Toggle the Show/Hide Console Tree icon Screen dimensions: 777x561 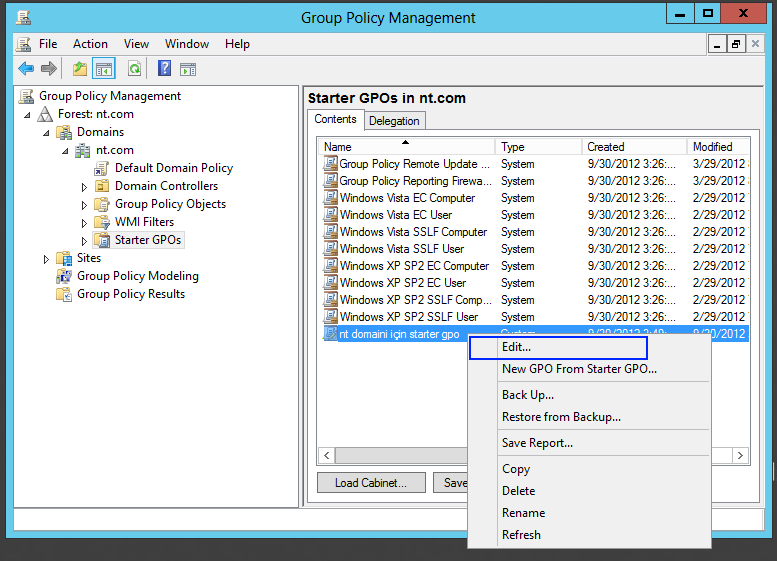[104, 69]
